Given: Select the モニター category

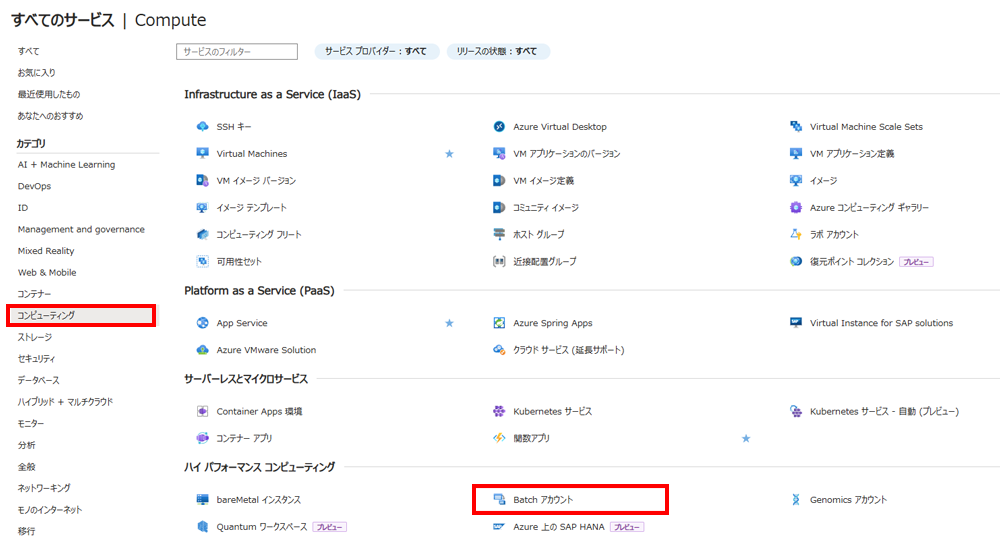Looking at the screenshot, I should 31,424.
